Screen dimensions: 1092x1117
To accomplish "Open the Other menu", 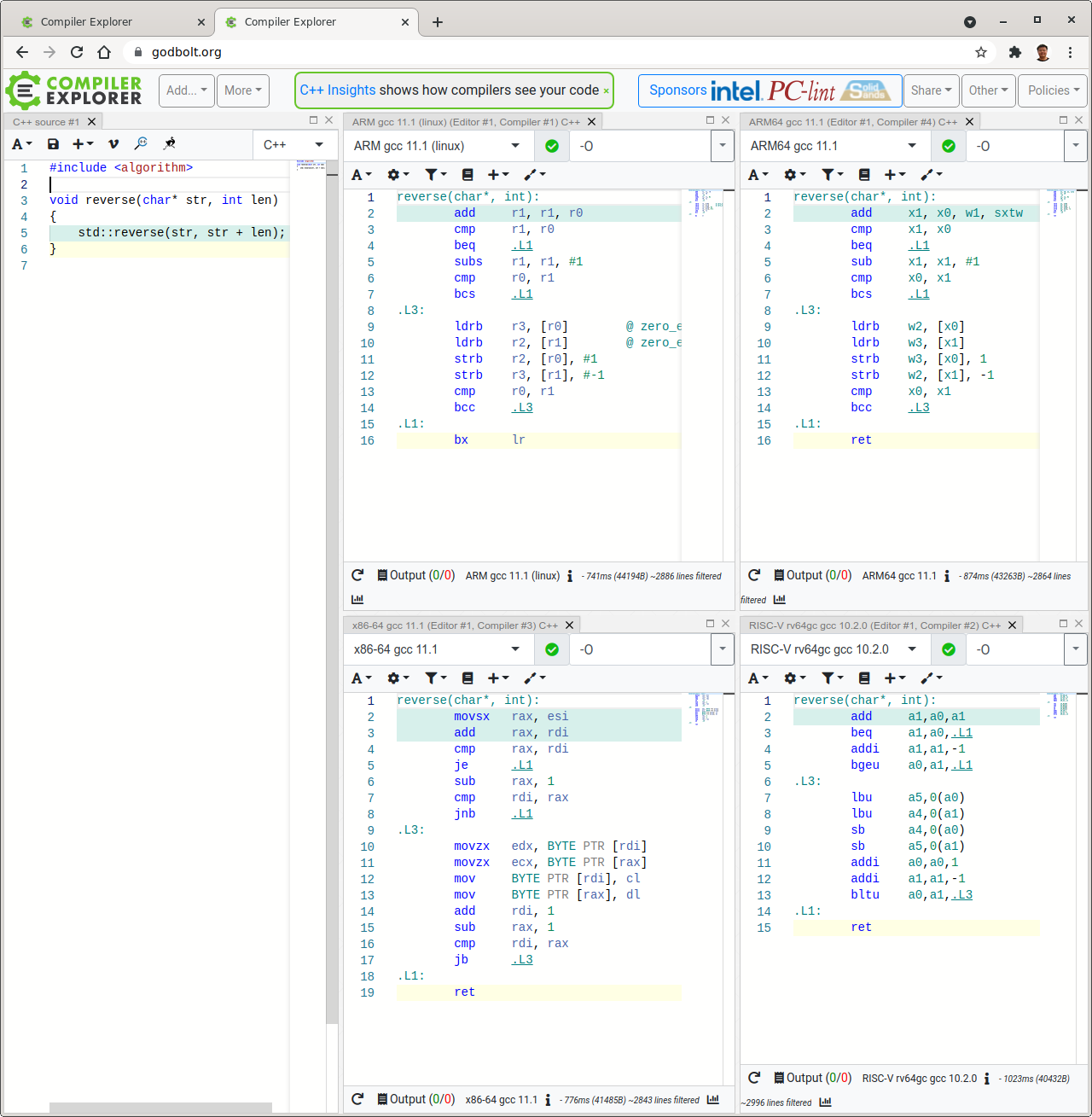I will pos(988,90).
